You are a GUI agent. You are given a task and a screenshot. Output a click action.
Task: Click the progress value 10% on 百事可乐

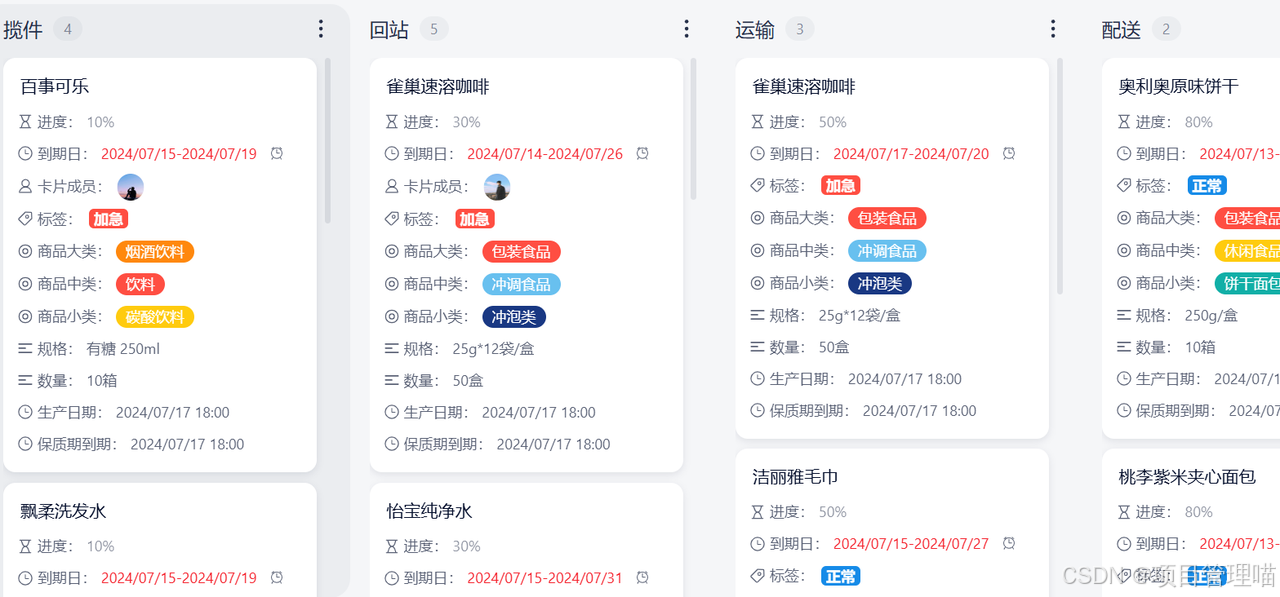tap(100, 122)
